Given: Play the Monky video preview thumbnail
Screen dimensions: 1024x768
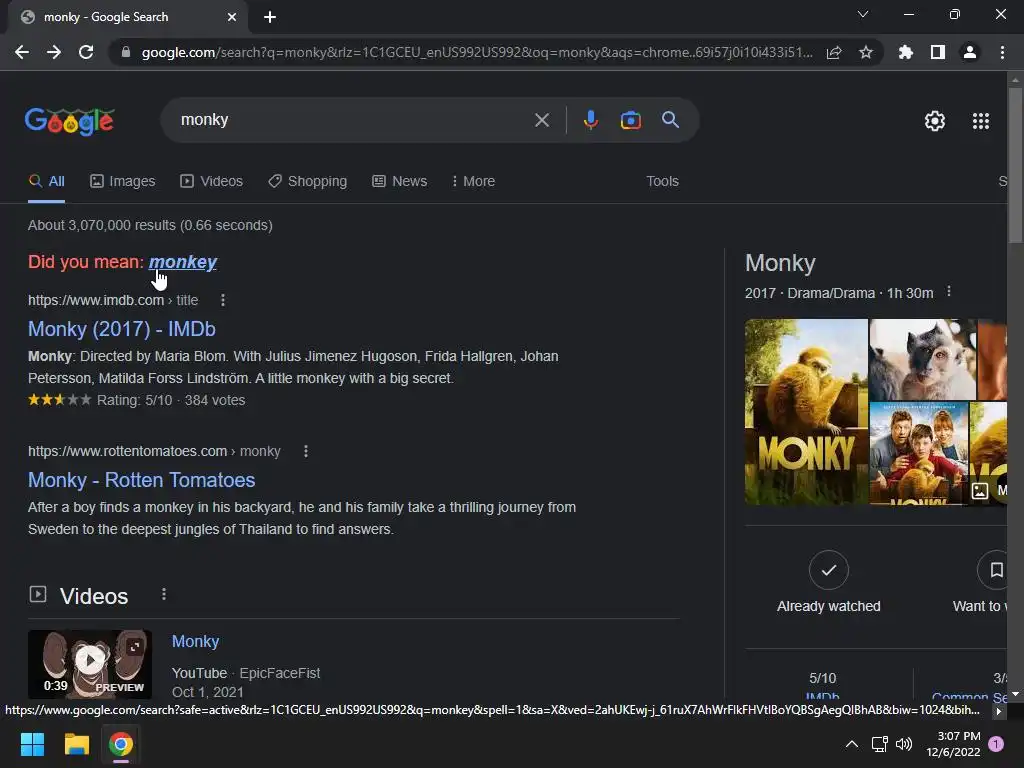Looking at the screenshot, I should (x=90, y=664).
